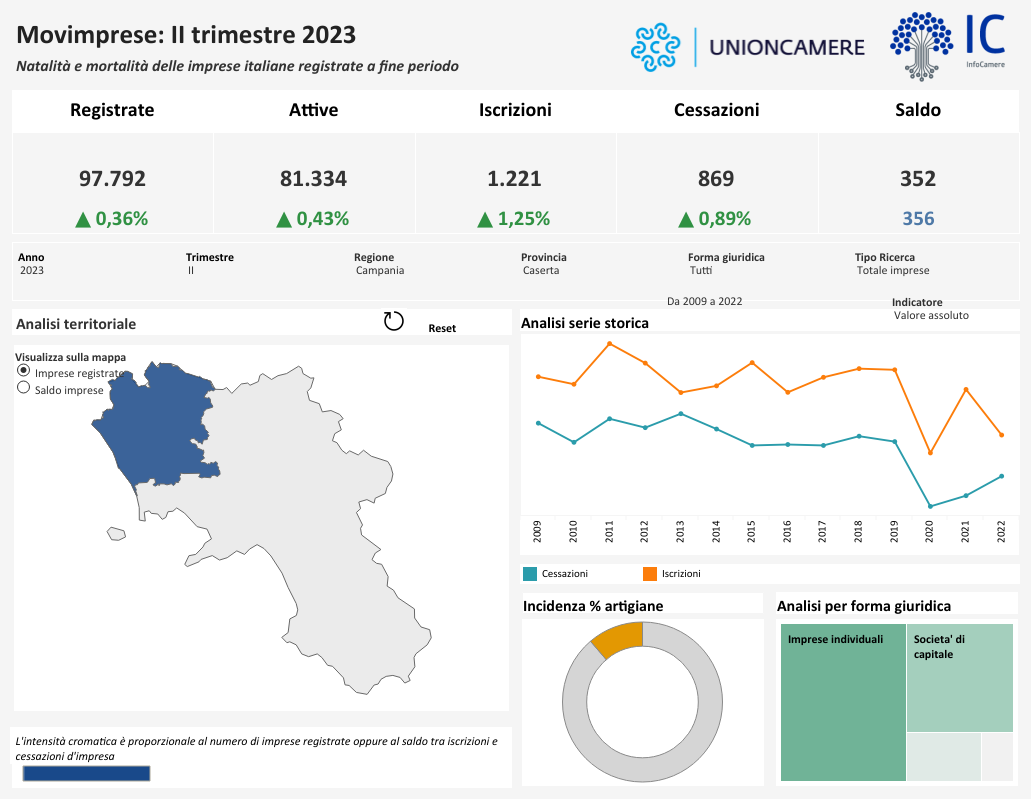Click the 2009 year label on the chart axis
The width and height of the screenshot is (1031, 799).
[x=538, y=531]
